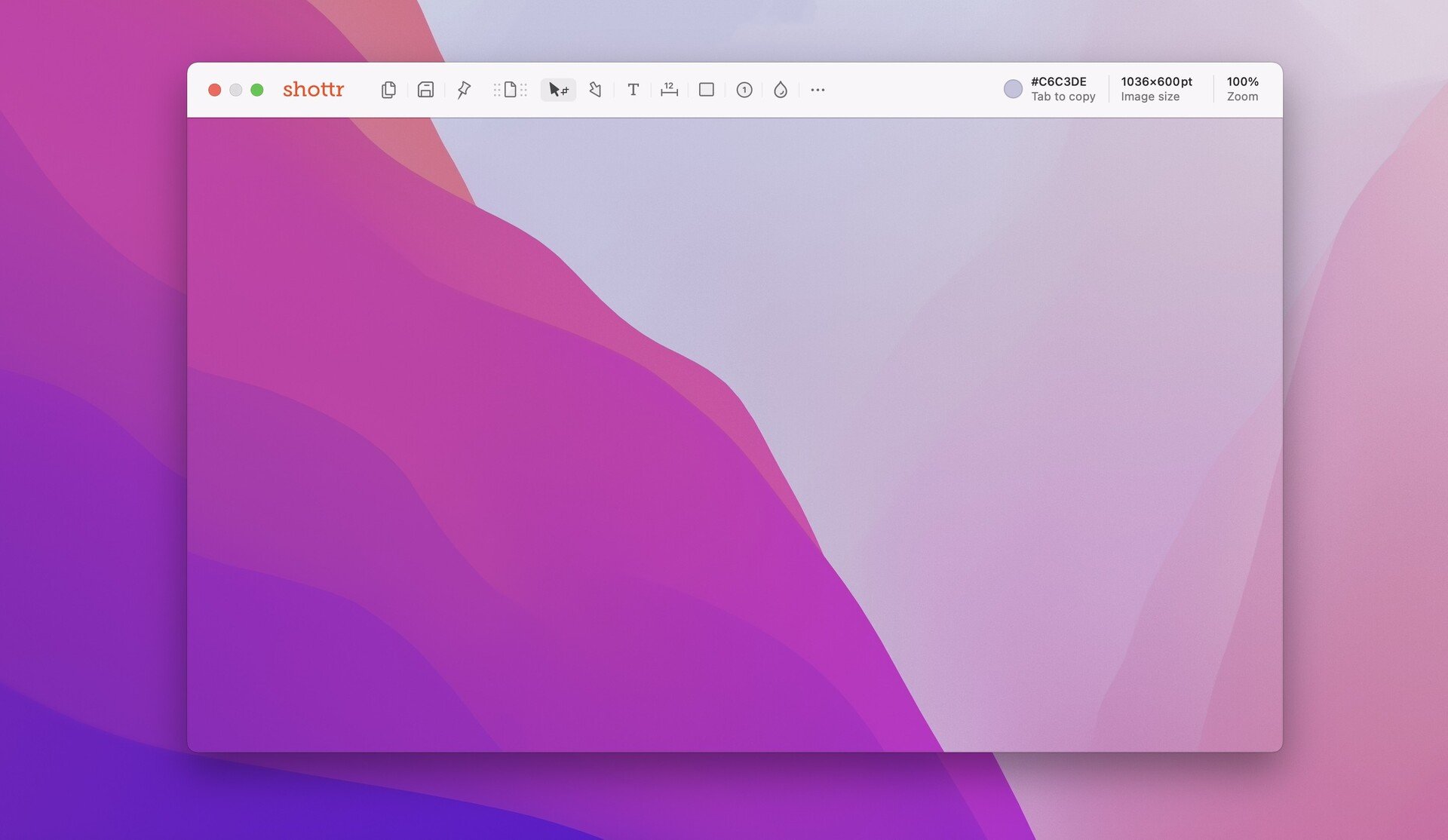Select the rectangle shape tool
The image size is (1448, 840).
tap(707, 90)
